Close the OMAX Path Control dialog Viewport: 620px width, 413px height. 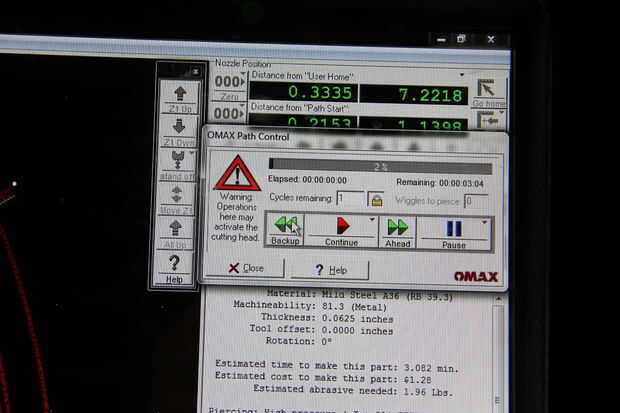(245, 268)
